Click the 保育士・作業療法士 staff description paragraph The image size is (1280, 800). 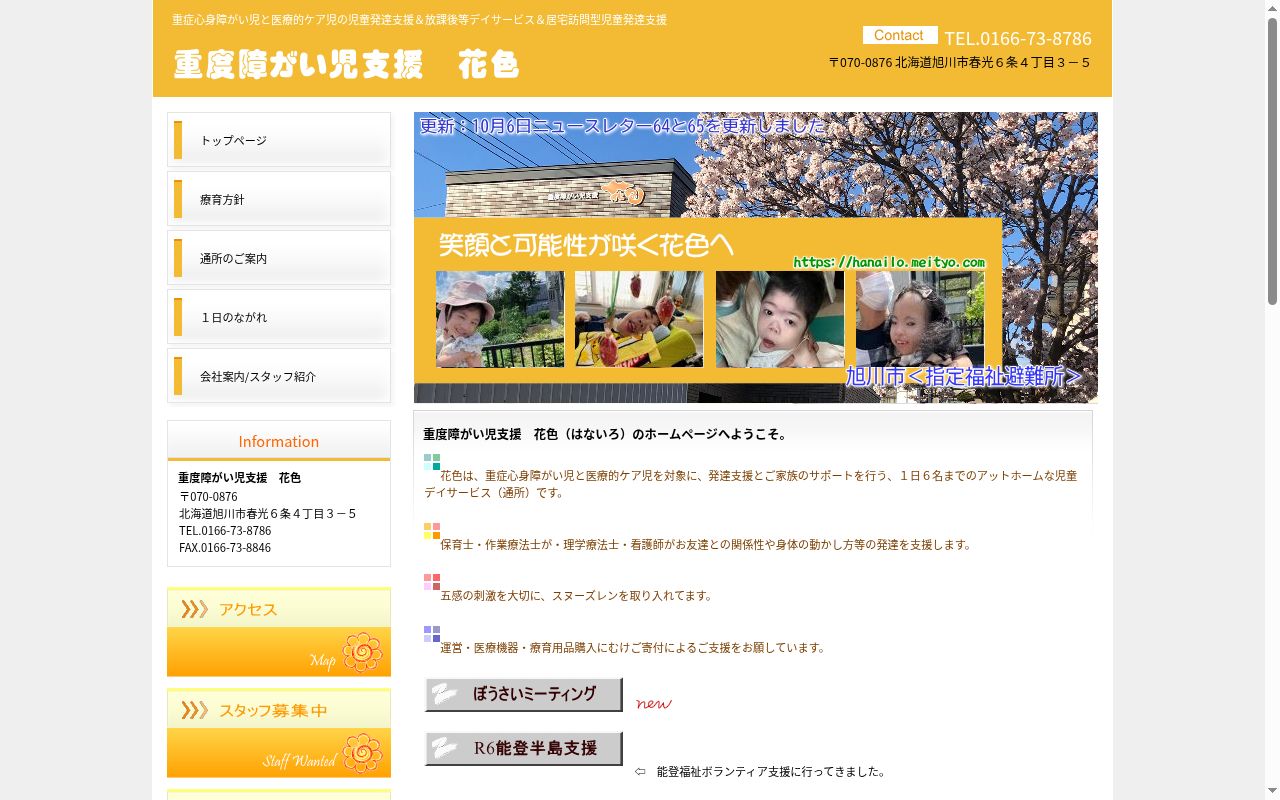coord(707,545)
